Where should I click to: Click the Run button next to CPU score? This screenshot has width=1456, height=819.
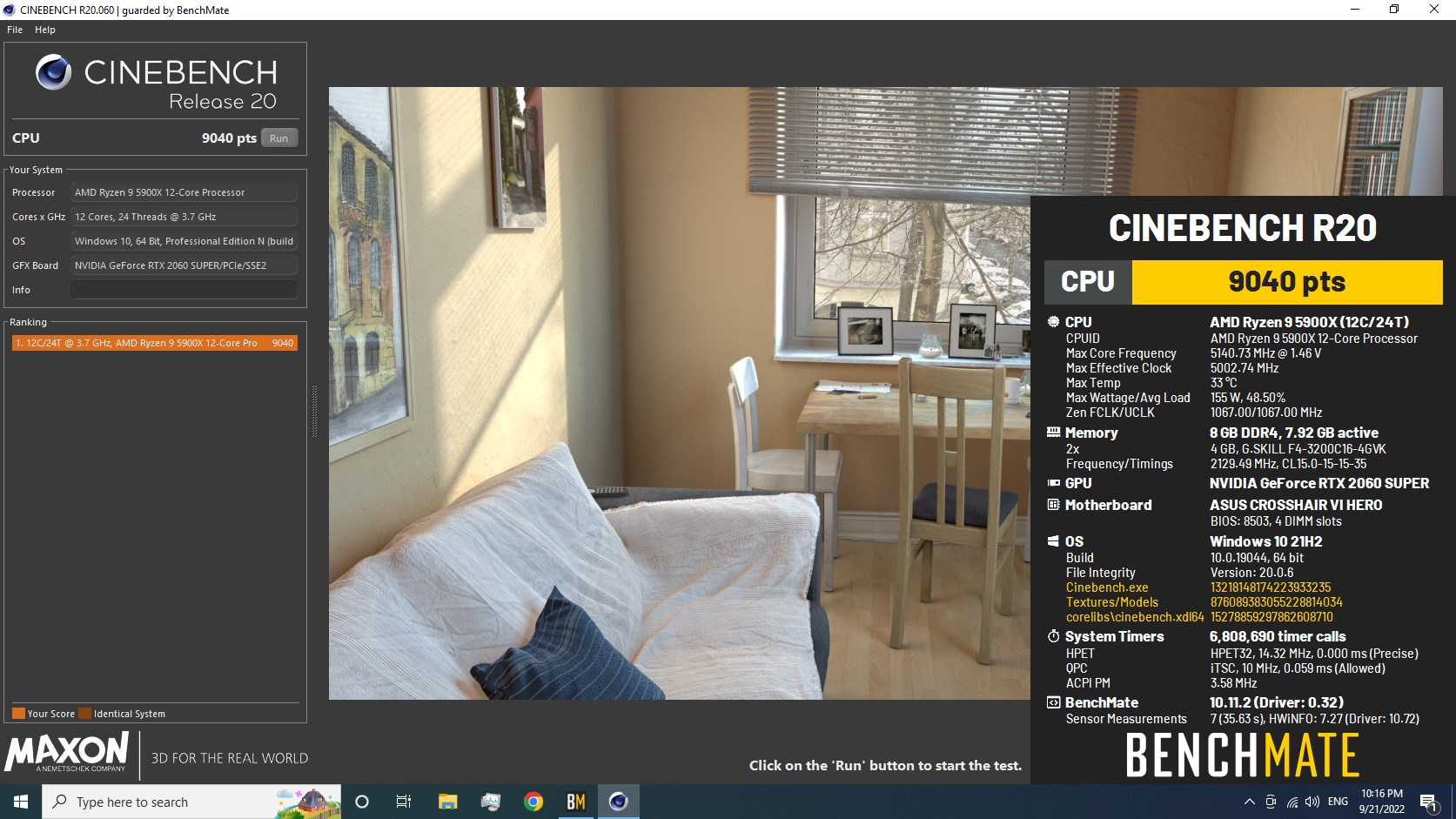tap(279, 138)
